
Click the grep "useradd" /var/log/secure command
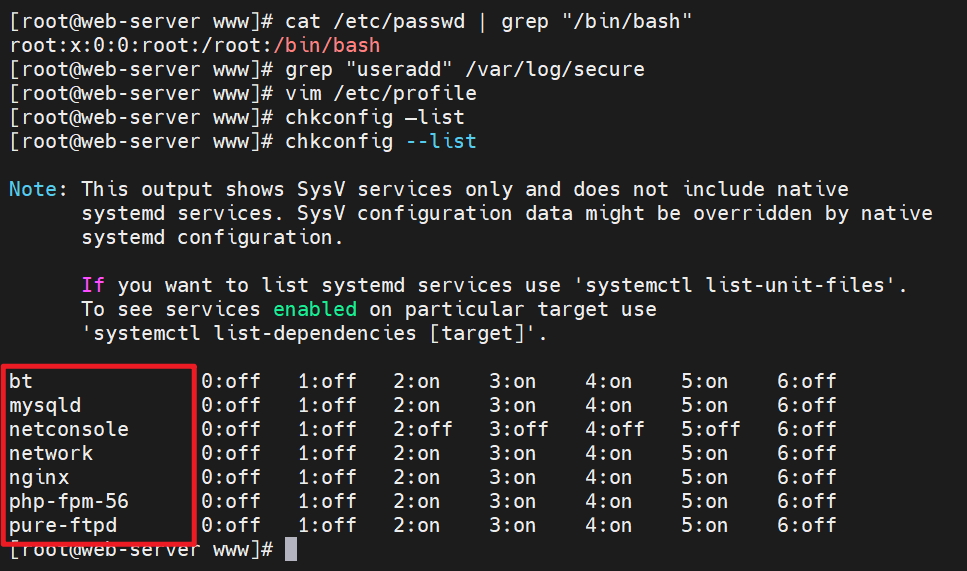coord(465,69)
